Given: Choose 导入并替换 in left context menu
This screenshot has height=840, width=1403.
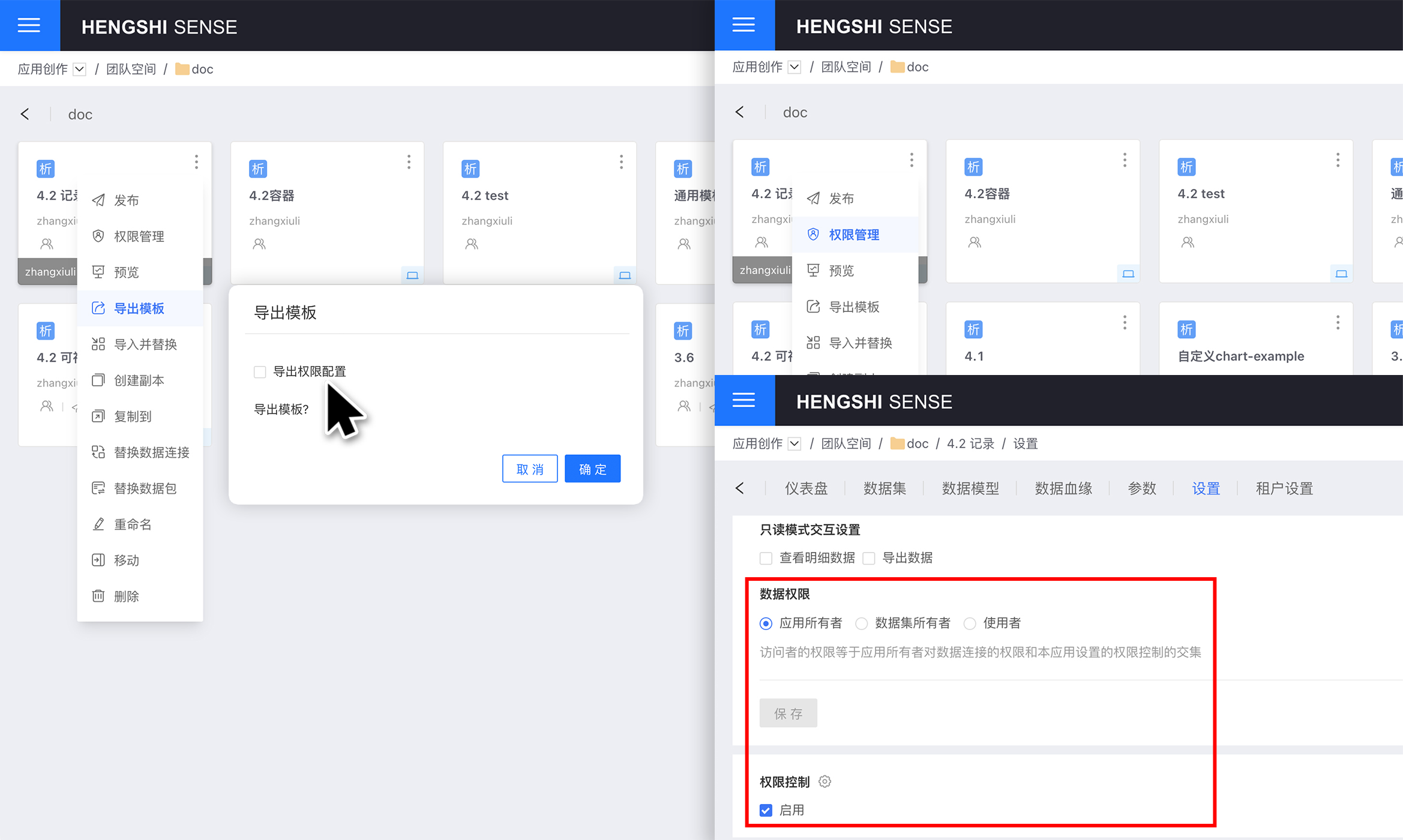Looking at the screenshot, I should tap(140, 344).
